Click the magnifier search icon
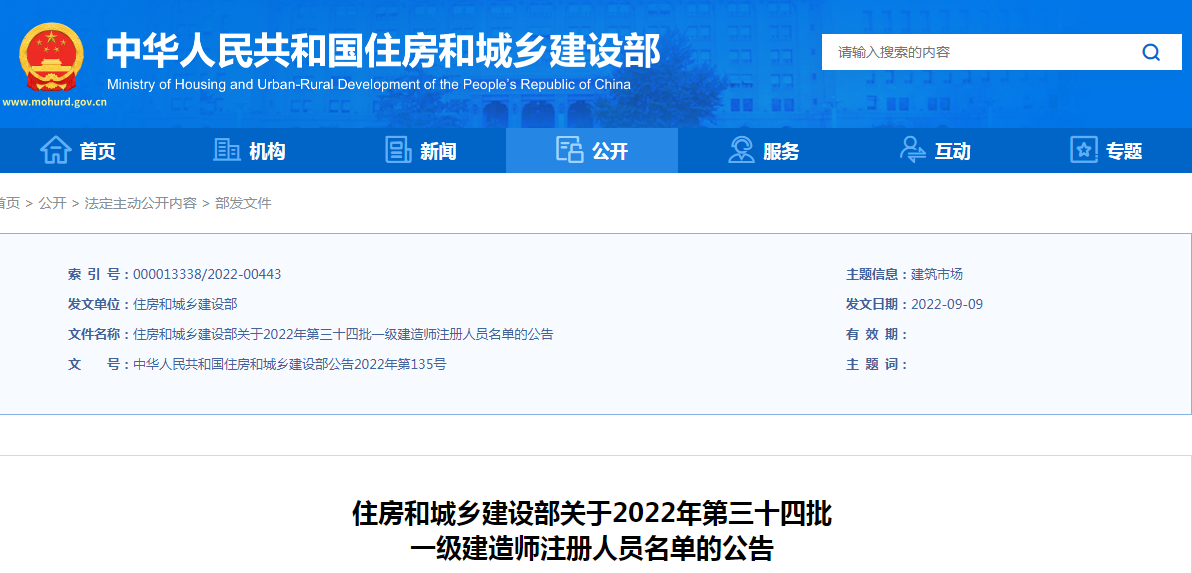Viewport: 1192px width, 573px height. click(x=1151, y=52)
